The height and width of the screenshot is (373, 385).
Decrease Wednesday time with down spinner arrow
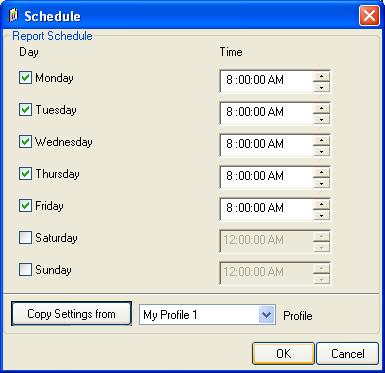(321, 151)
